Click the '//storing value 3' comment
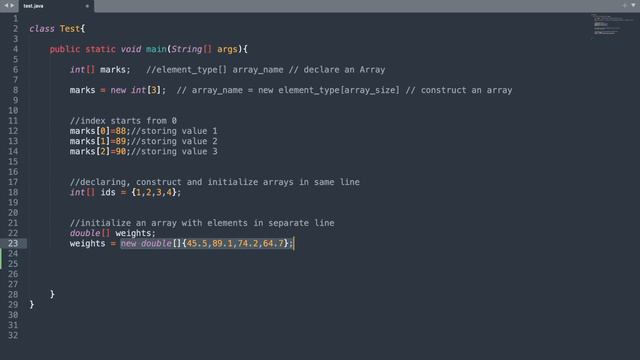 pyautogui.click(x=174, y=151)
